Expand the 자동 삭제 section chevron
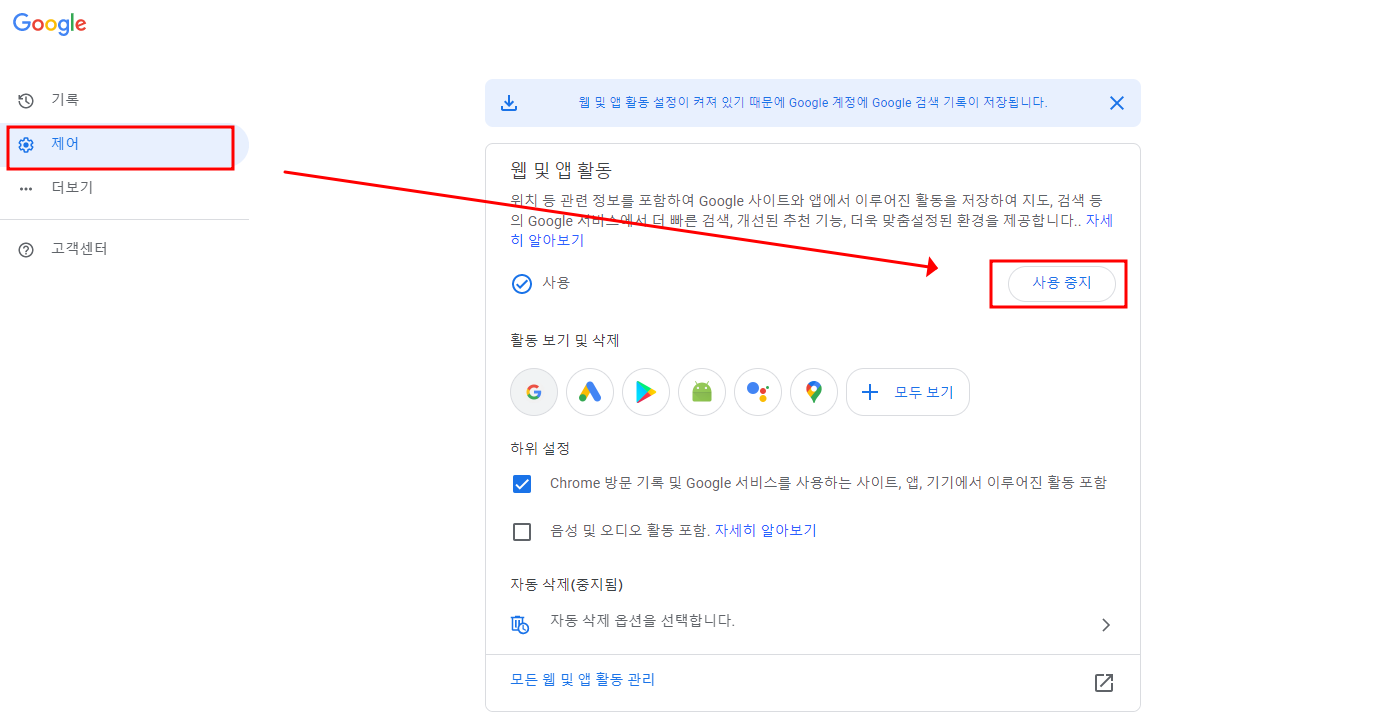 1105,623
